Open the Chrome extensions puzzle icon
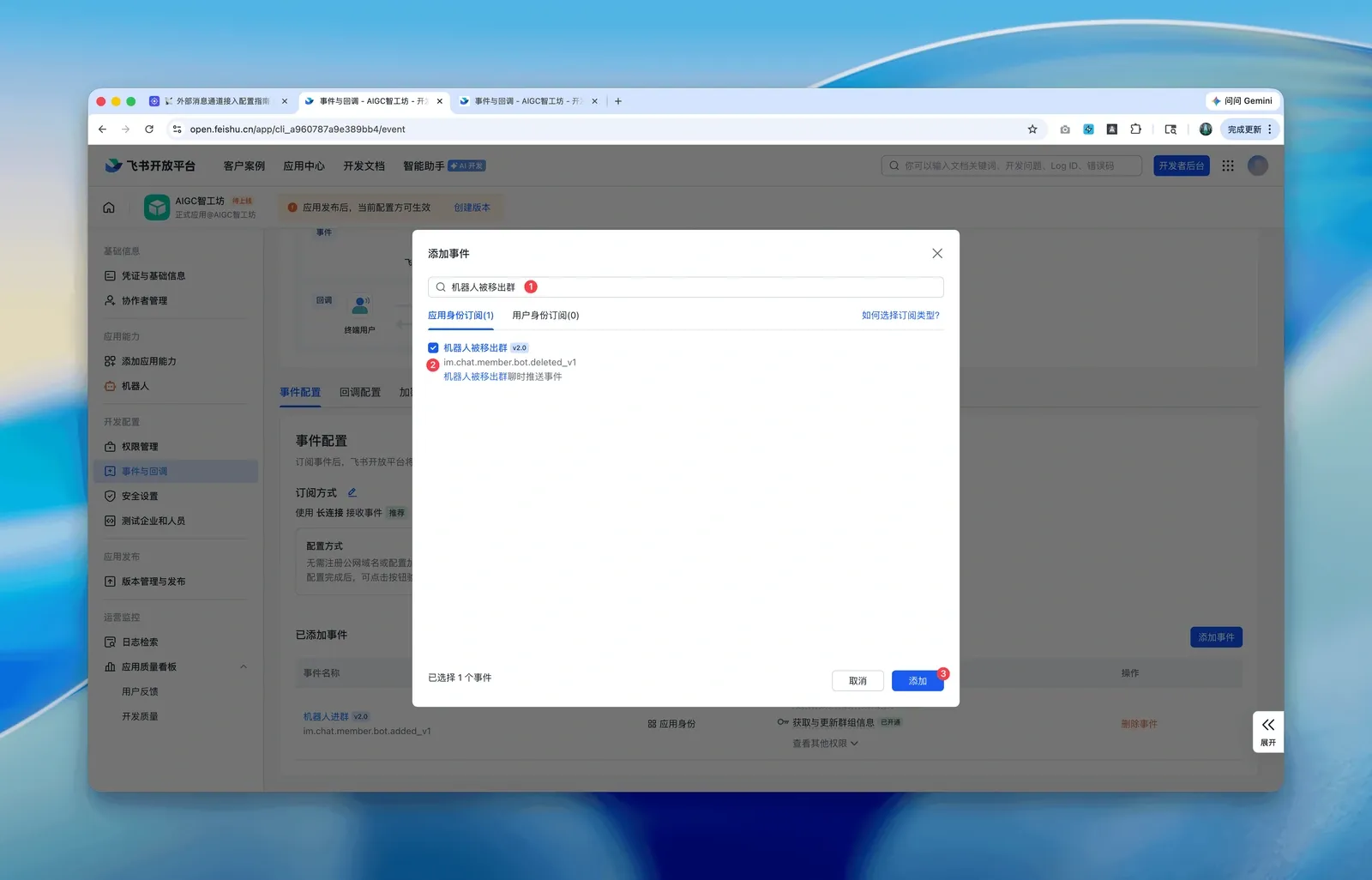Viewport: 1372px width, 880px height. click(x=1135, y=130)
